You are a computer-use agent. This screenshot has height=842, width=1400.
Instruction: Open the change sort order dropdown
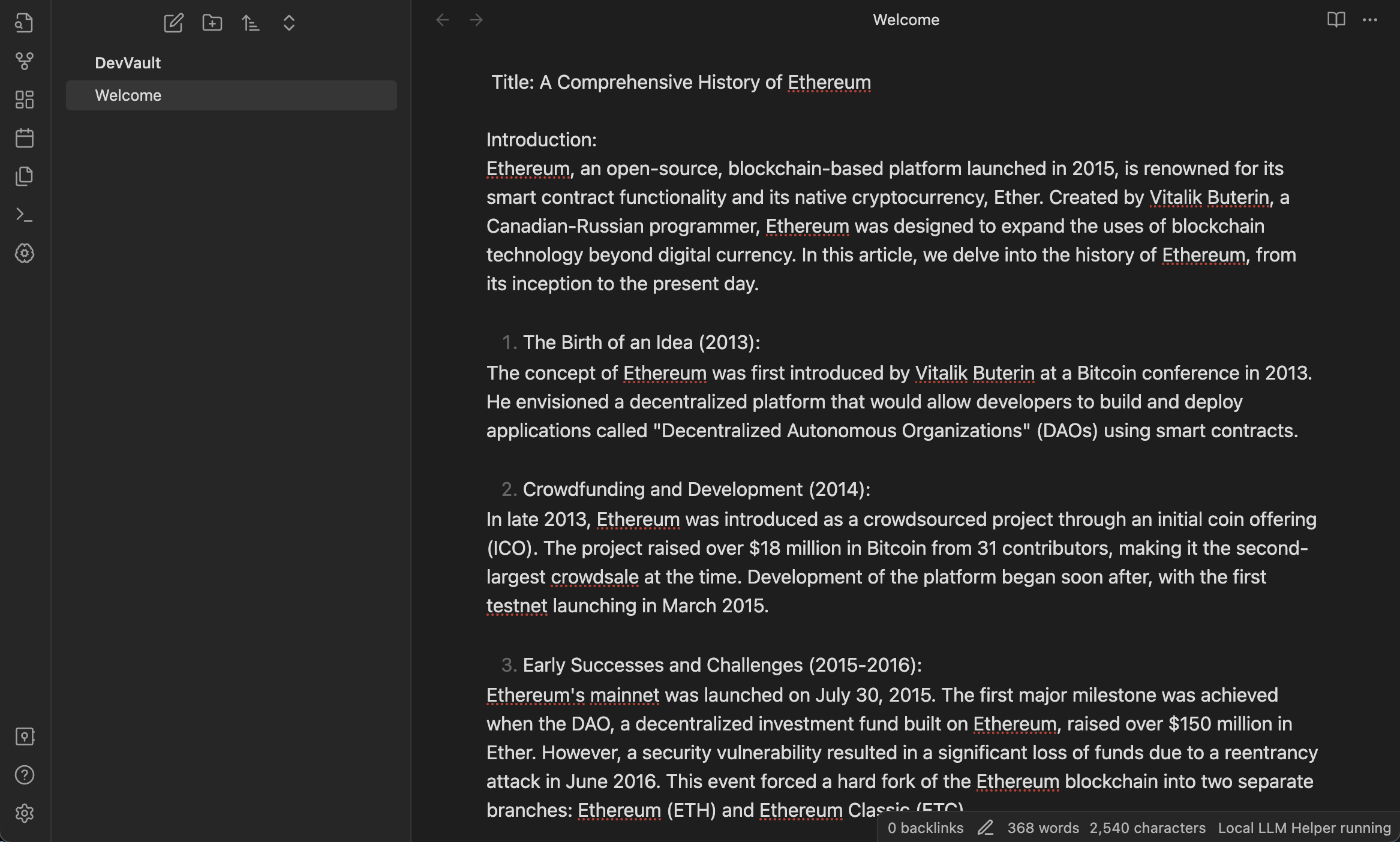(250, 23)
